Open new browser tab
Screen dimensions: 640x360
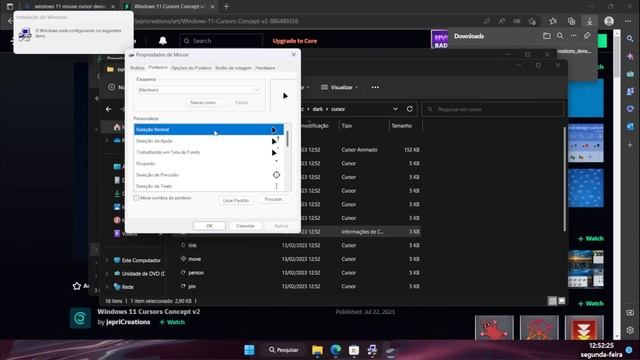(x=226, y=7)
